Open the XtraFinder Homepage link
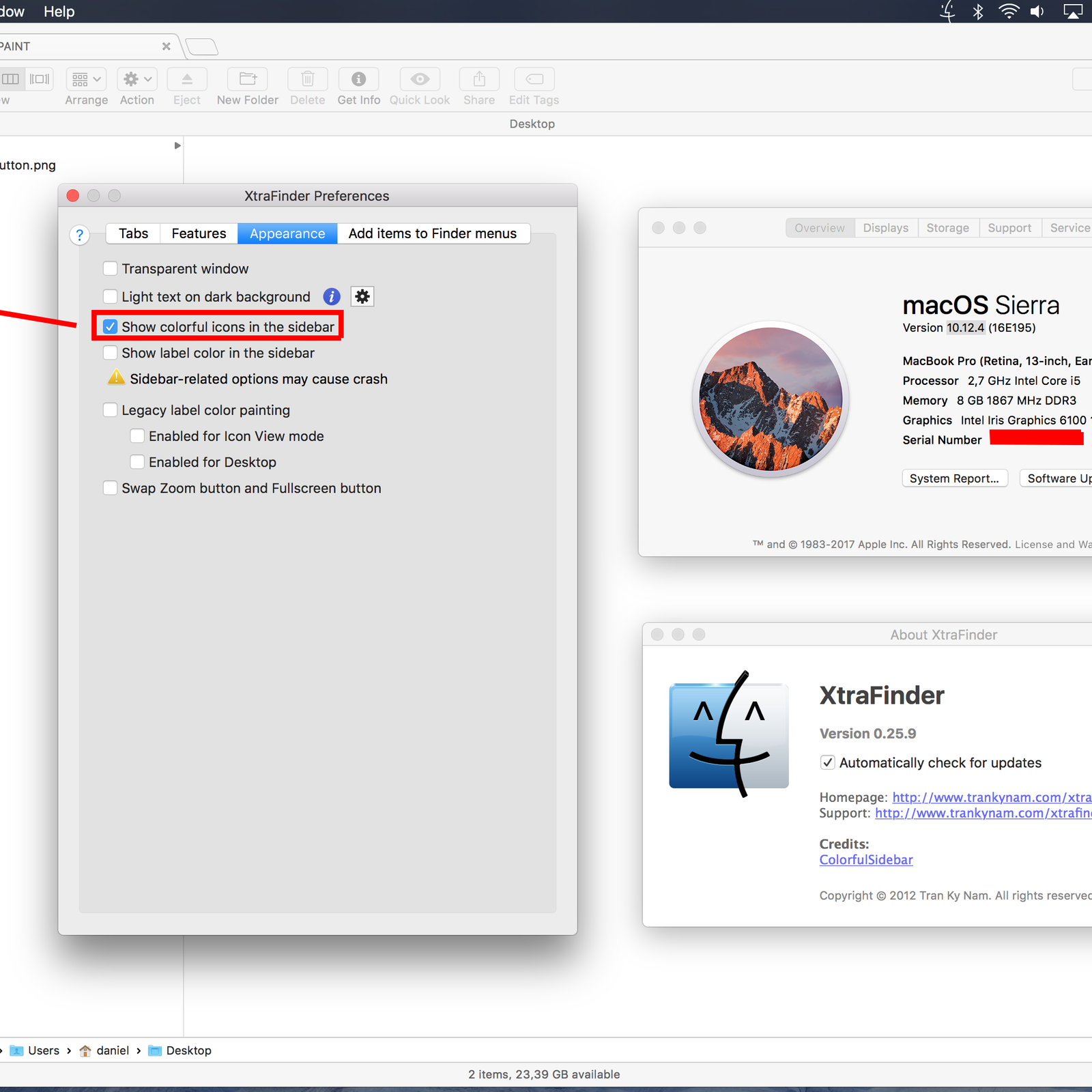The width and height of the screenshot is (1092, 1092). (x=992, y=797)
